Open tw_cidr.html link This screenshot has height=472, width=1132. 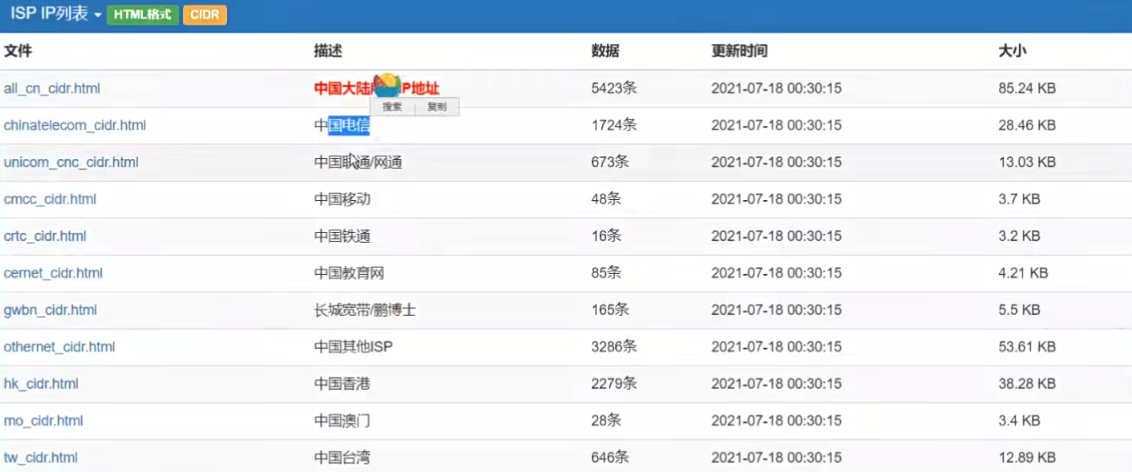[40, 458]
